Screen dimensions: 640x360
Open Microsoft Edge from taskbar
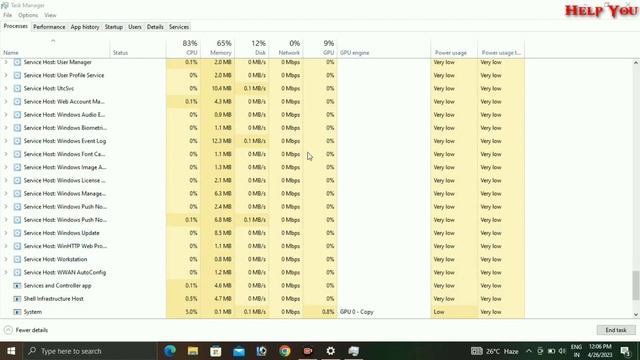pos(170,351)
